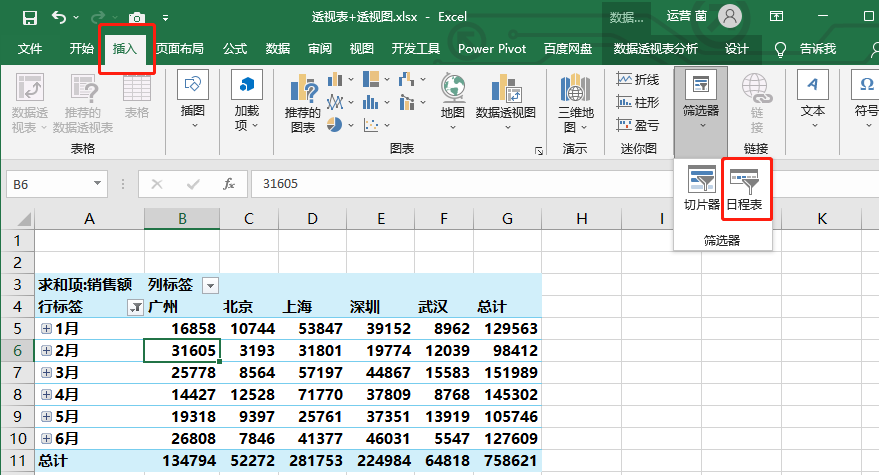Viewport: 879px width, 475px height.
Task: Expand the 1月 row group
Action: 46,328
